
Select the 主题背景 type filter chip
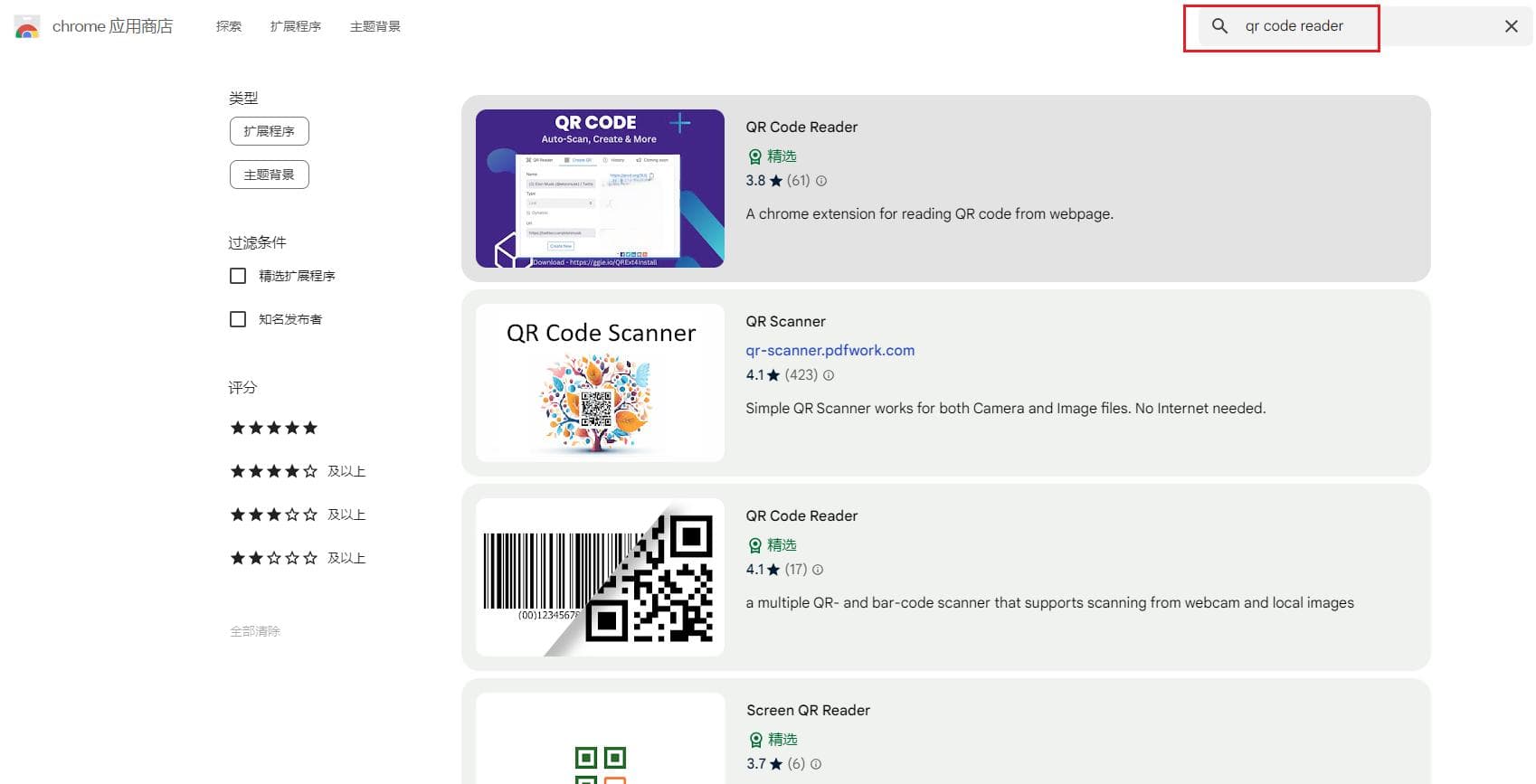coord(270,175)
